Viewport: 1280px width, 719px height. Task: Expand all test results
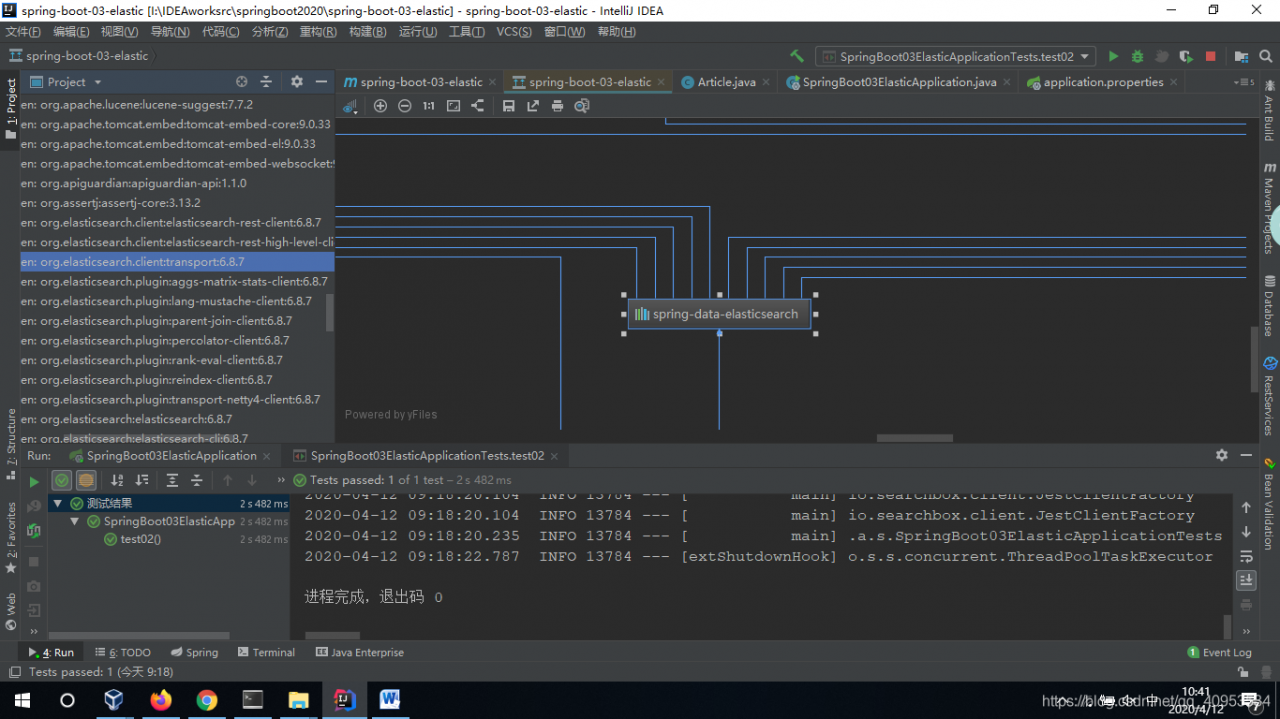click(x=172, y=481)
